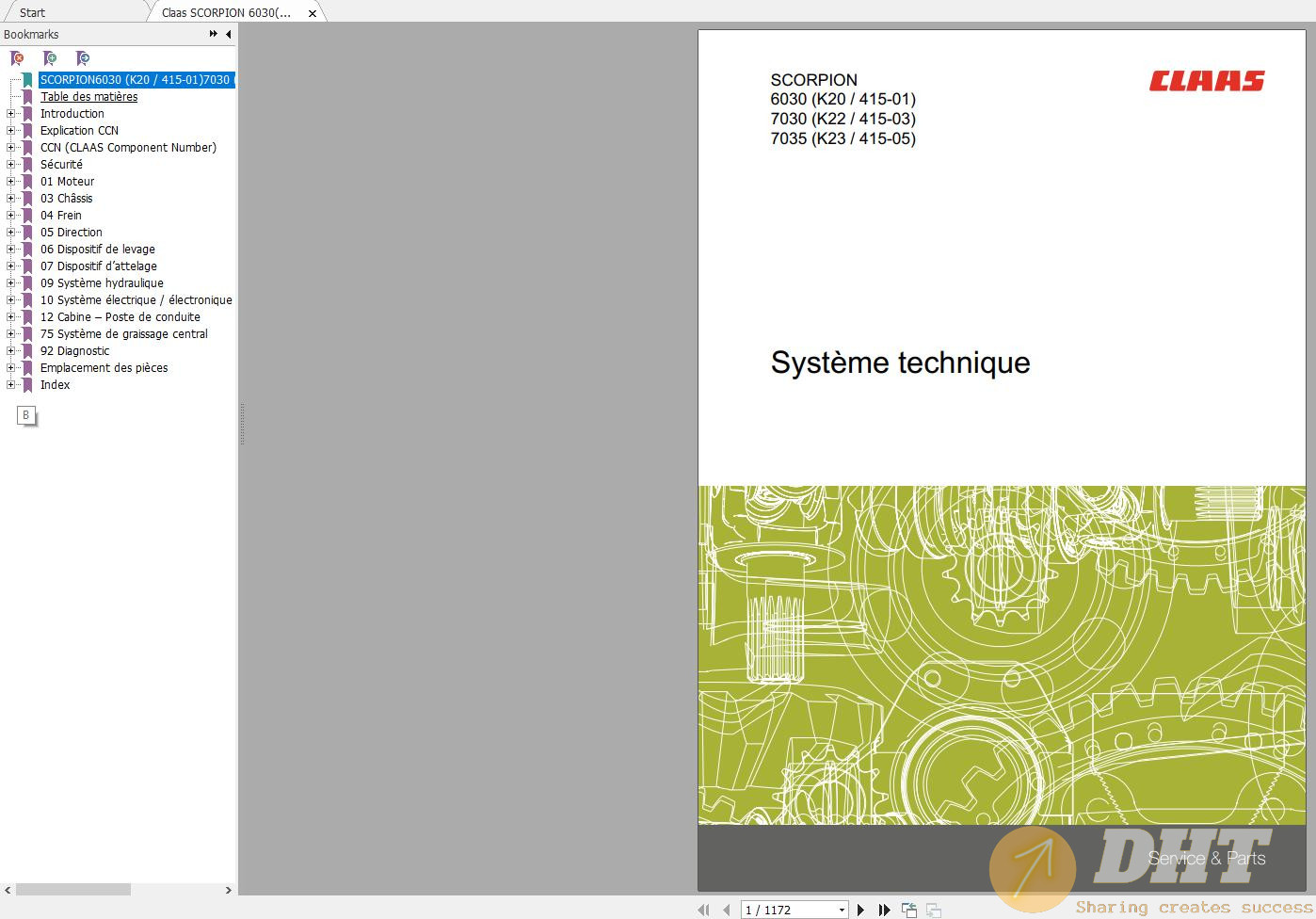
Task: Expand the 09 Système hydraulique bookmark
Action: click(11, 283)
